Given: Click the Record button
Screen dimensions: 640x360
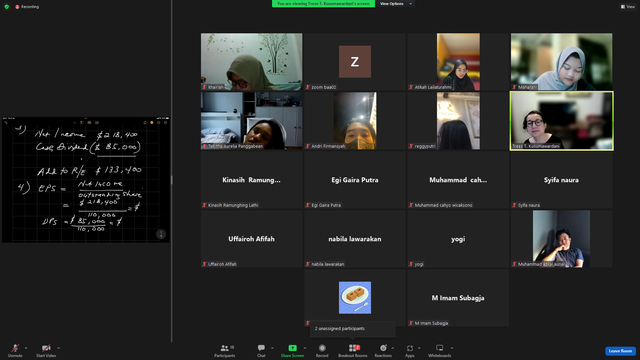Looking at the screenshot, I should click(322, 350).
